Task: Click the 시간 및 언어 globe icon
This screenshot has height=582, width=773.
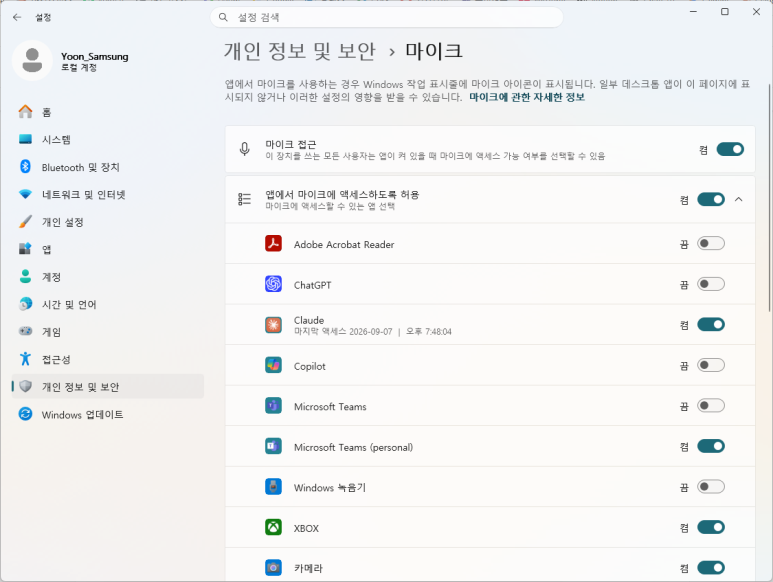Action: 26,304
